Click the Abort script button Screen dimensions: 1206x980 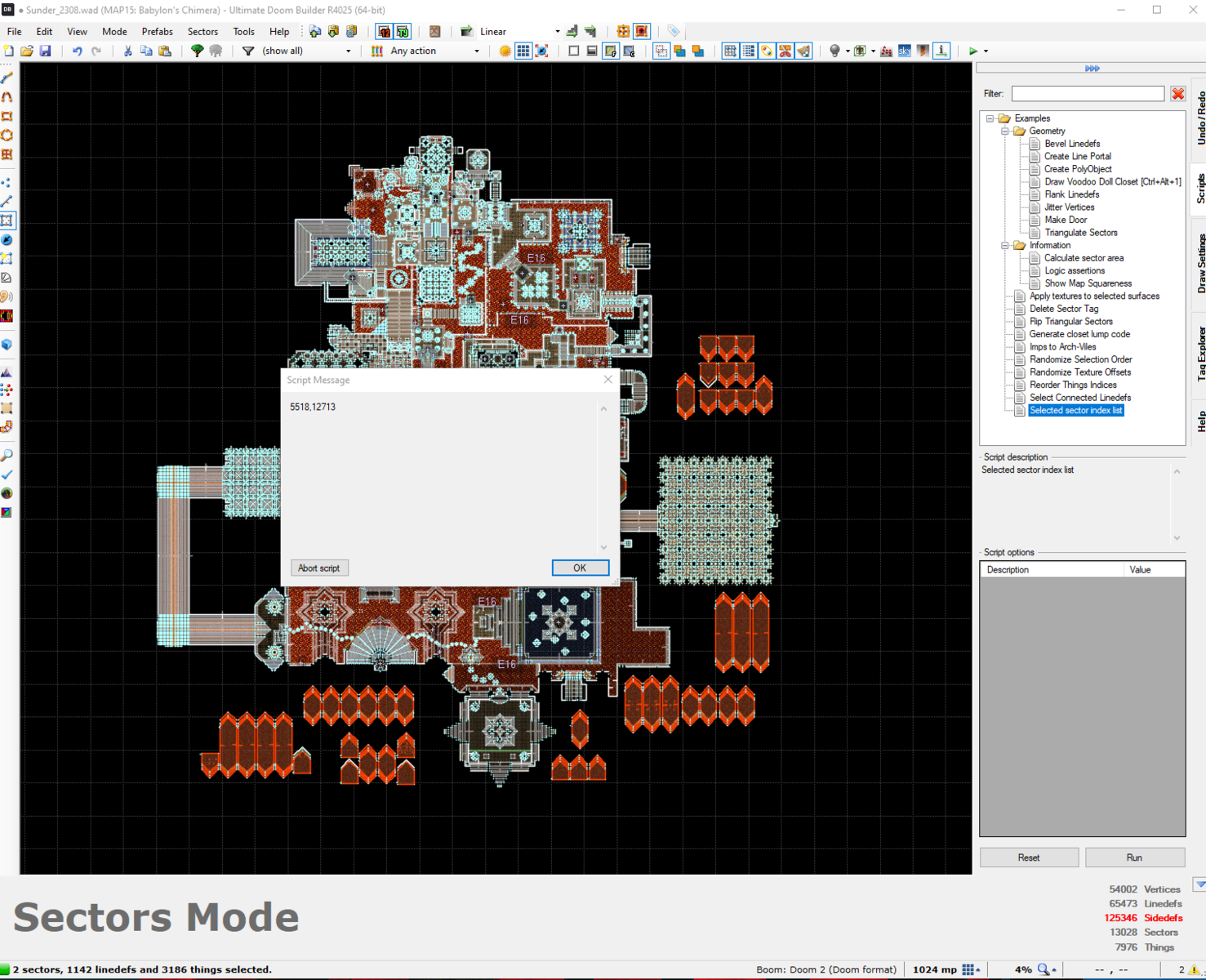click(318, 568)
